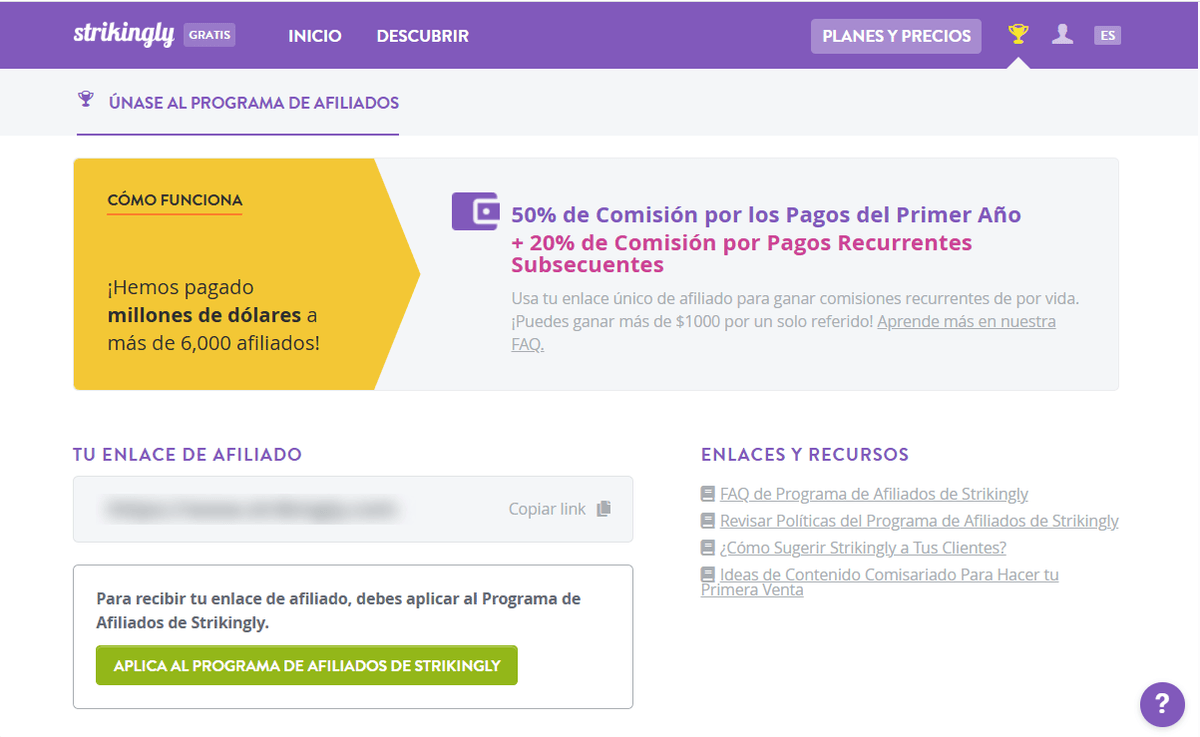The height and width of the screenshot is (737, 1200).
Task: Open the DESCUBRIR menu item
Action: point(422,35)
